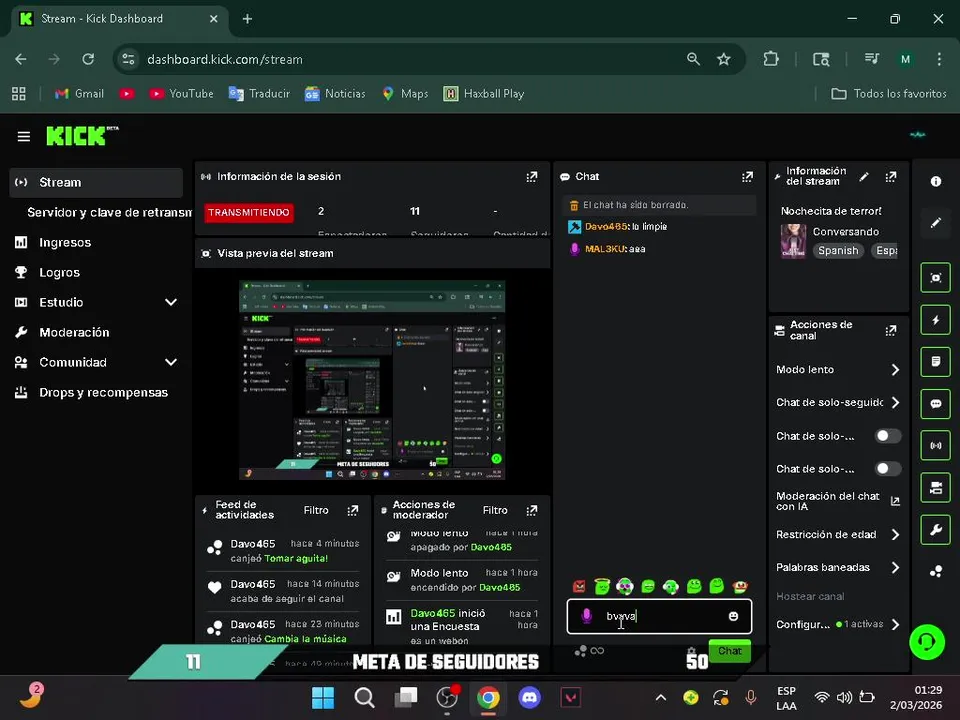The width and height of the screenshot is (960, 720).
Task: Pop out the Información de la sesión panel
Action: (x=531, y=177)
